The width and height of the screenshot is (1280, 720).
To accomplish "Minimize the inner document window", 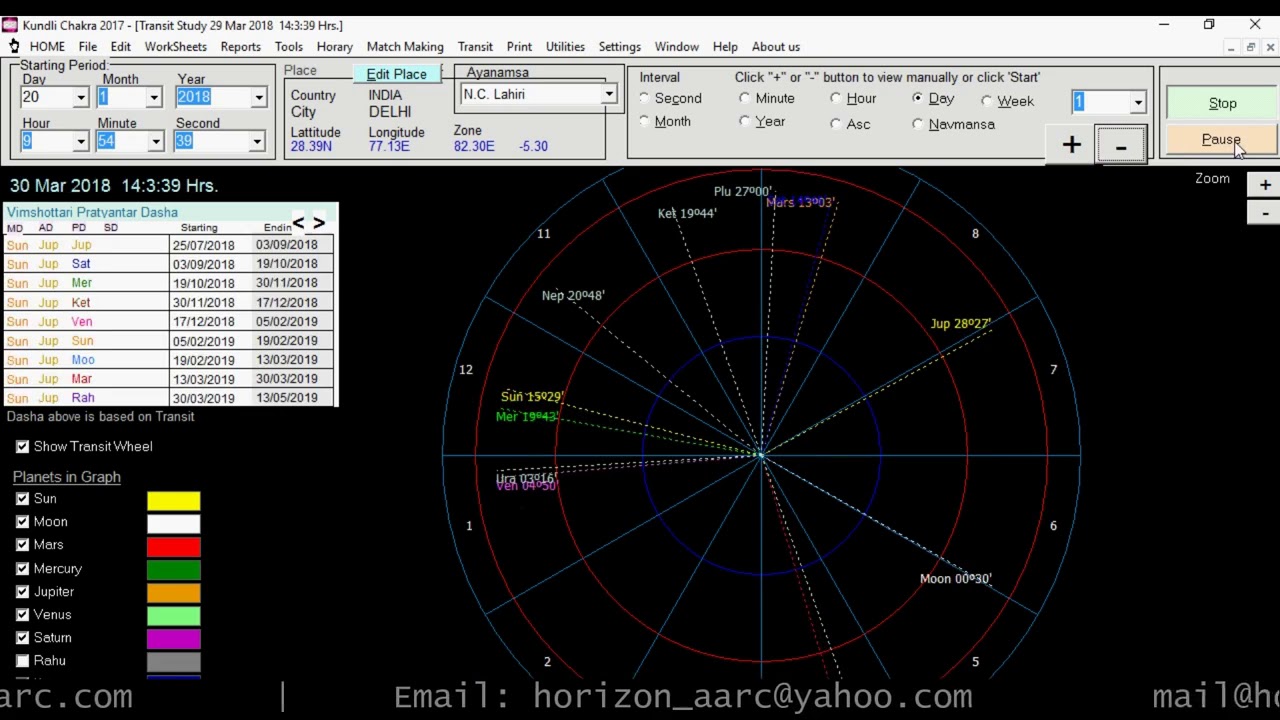I will (x=1230, y=47).
